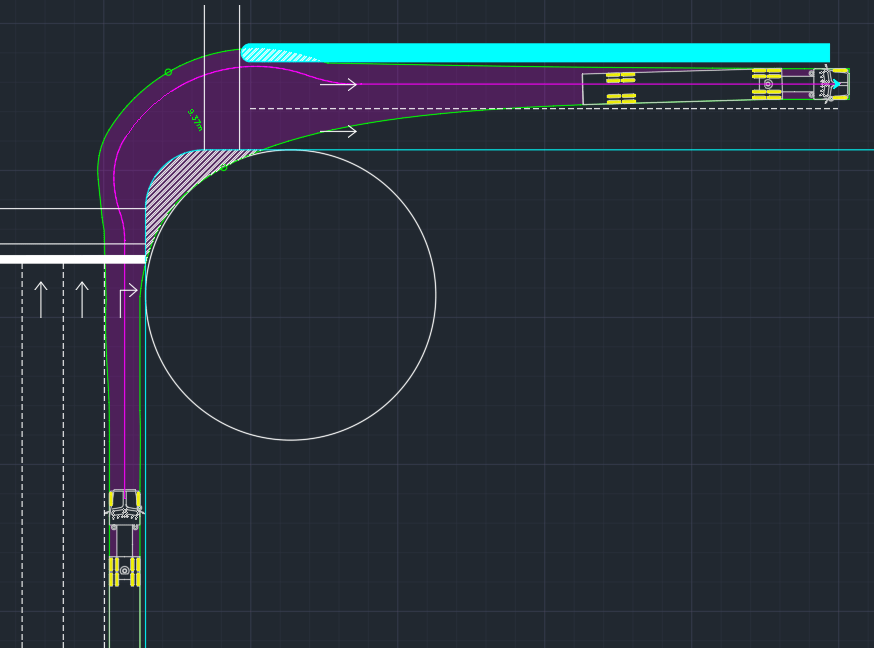Screen dimensions: 874x648
Task: Click the truck cab at the bottom start position
Action: [x=124, y=508]
